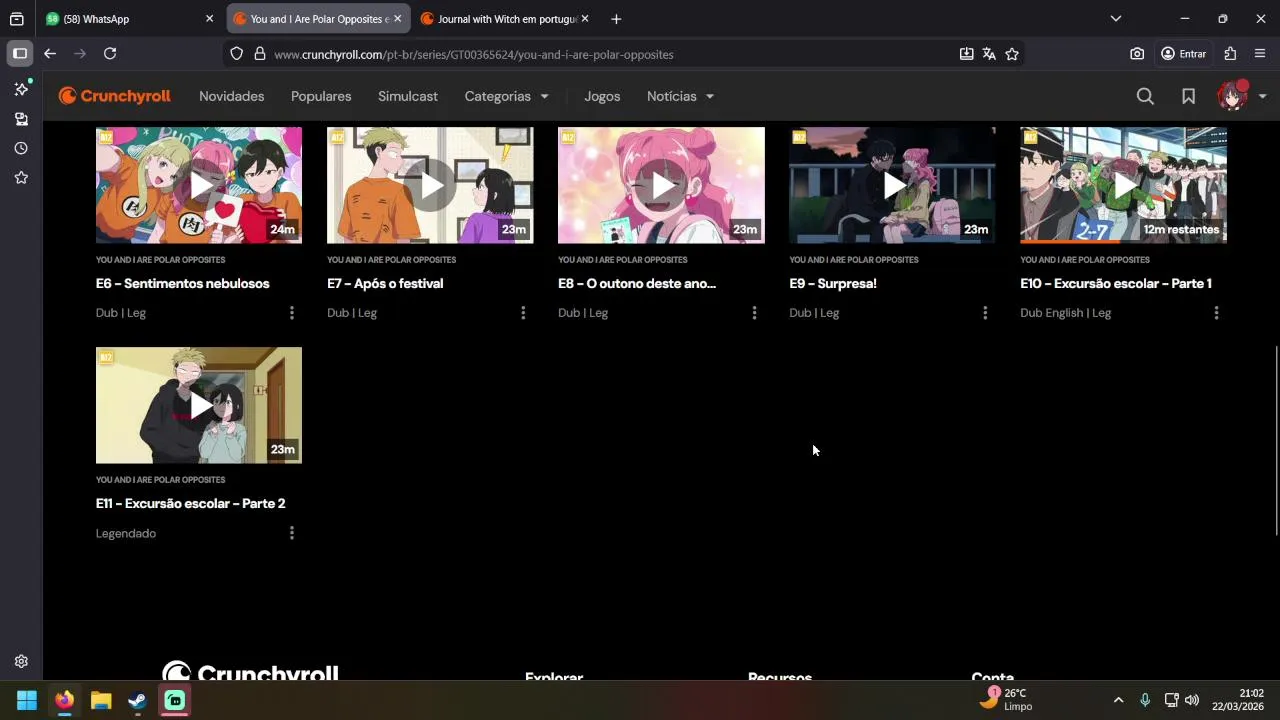Open E11 – Excursão escolar – Parte 2 title link

pyautogui.click(x=191, y=503)
